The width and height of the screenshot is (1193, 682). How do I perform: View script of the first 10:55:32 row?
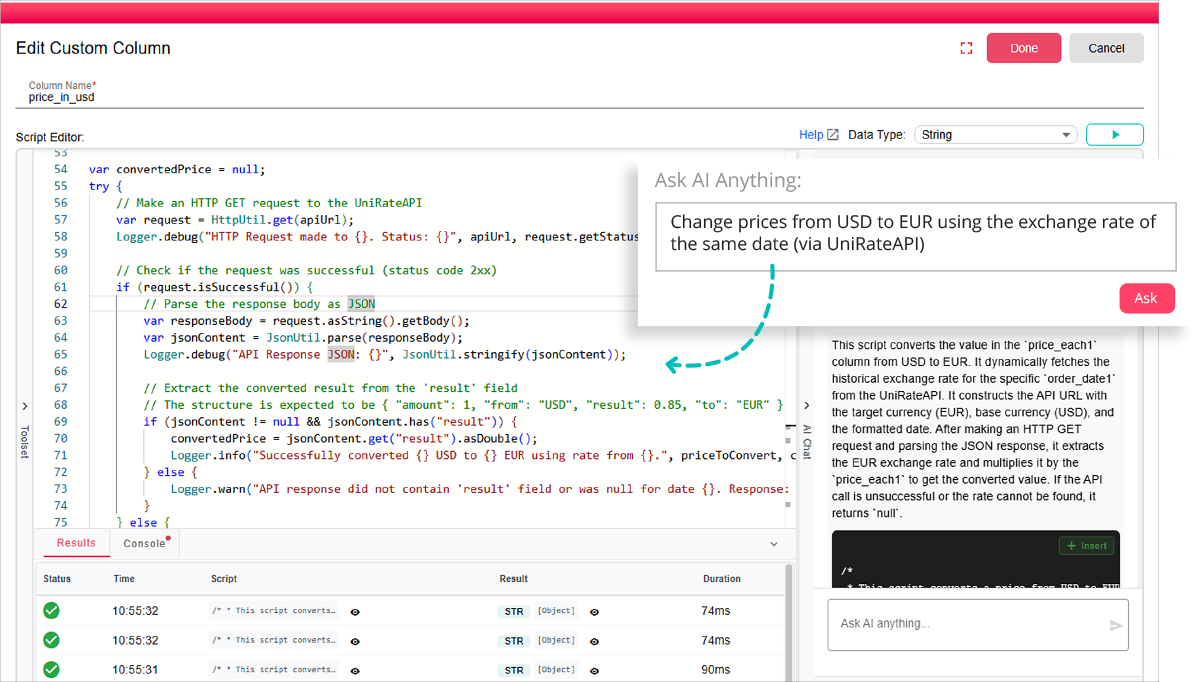(355, 612)
